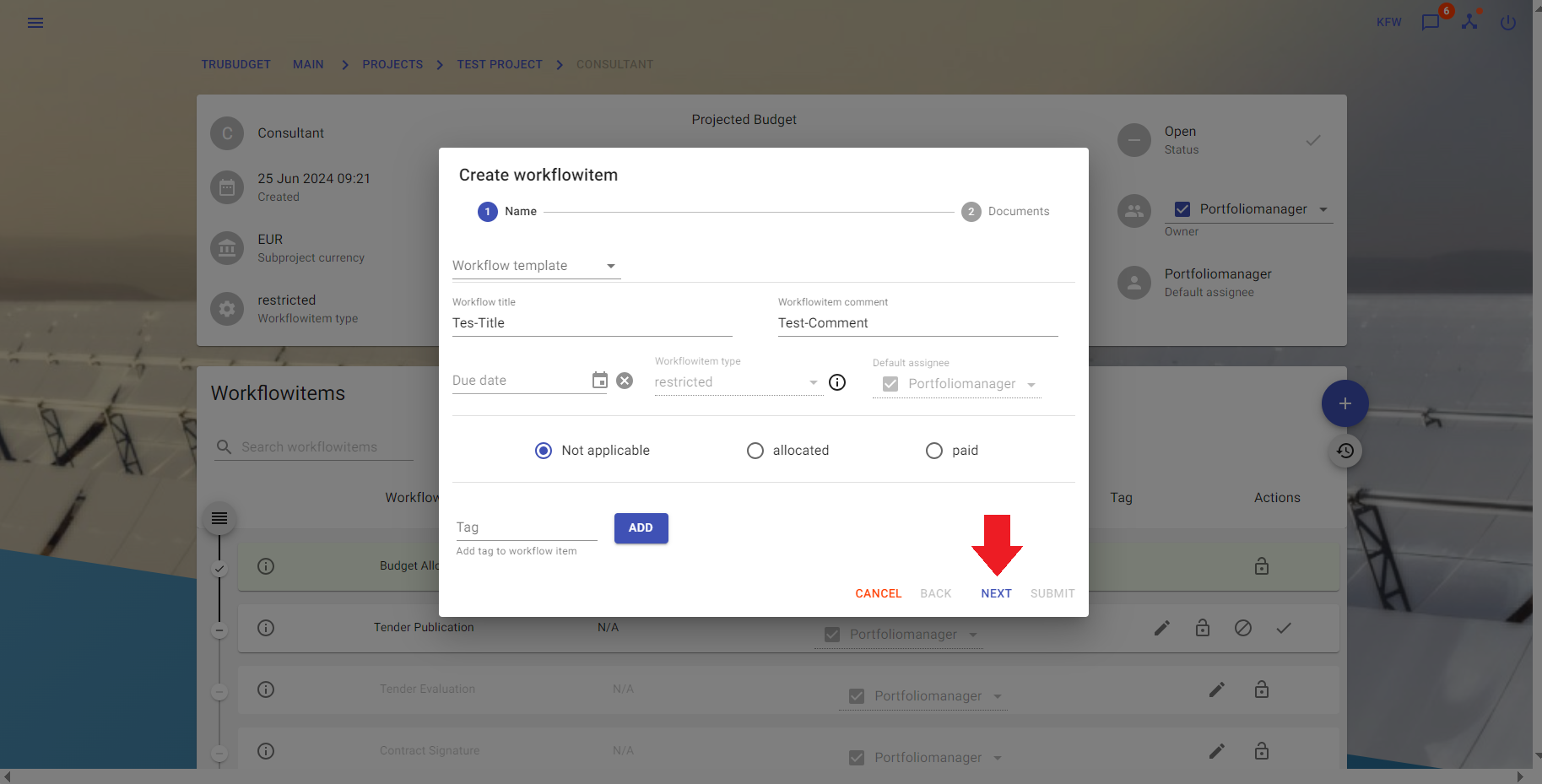Clear the due date field
This screenshot has height=784, width=1542.
[625, 381]
